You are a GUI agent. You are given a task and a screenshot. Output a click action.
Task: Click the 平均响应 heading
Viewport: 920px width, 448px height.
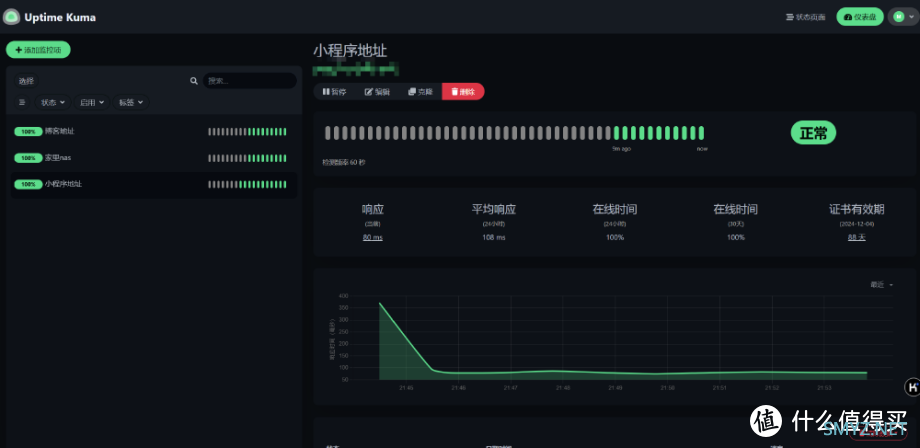click(x=493, y=209)
